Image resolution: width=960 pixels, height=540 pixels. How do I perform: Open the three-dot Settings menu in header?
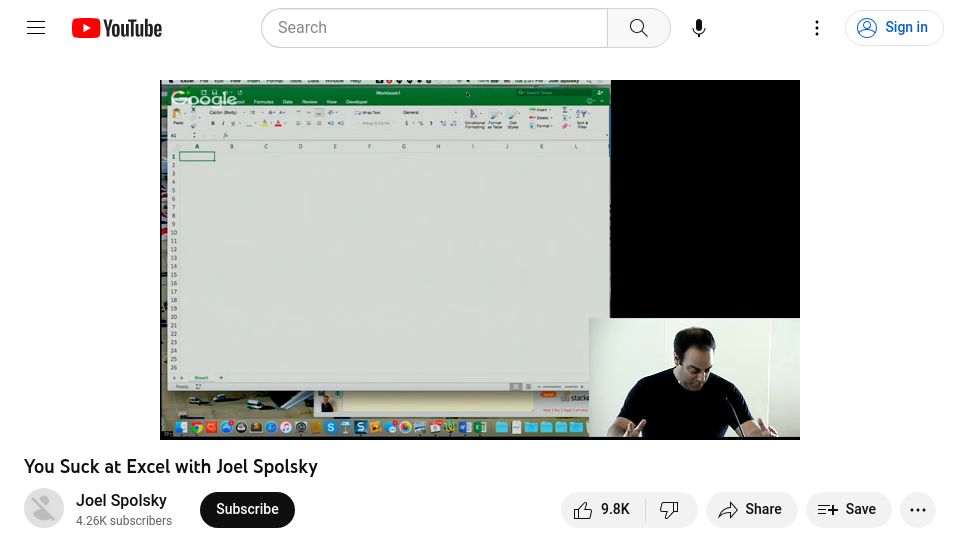pos(817,28)
